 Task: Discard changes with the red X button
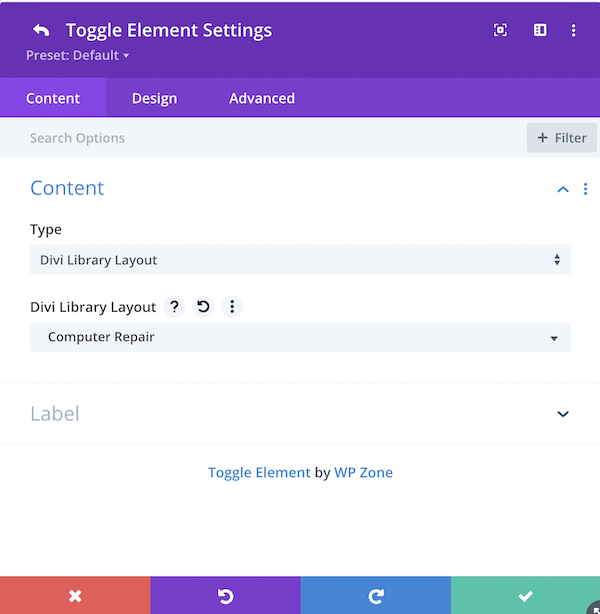[x=75, y=596]
